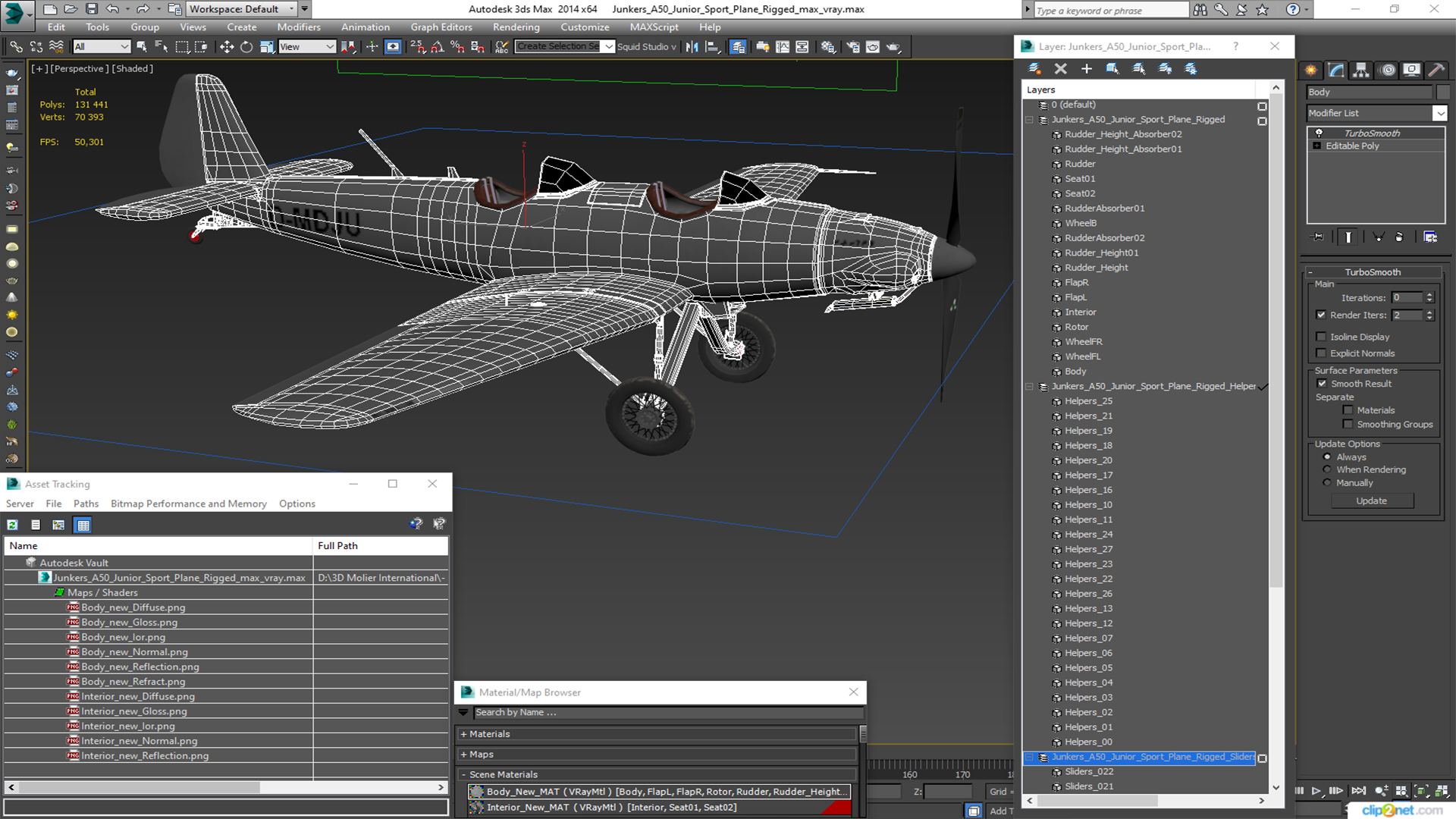Collapse Scene Materials group
The width and height of the screenshot is (1456, 819).
coord(463,774)
